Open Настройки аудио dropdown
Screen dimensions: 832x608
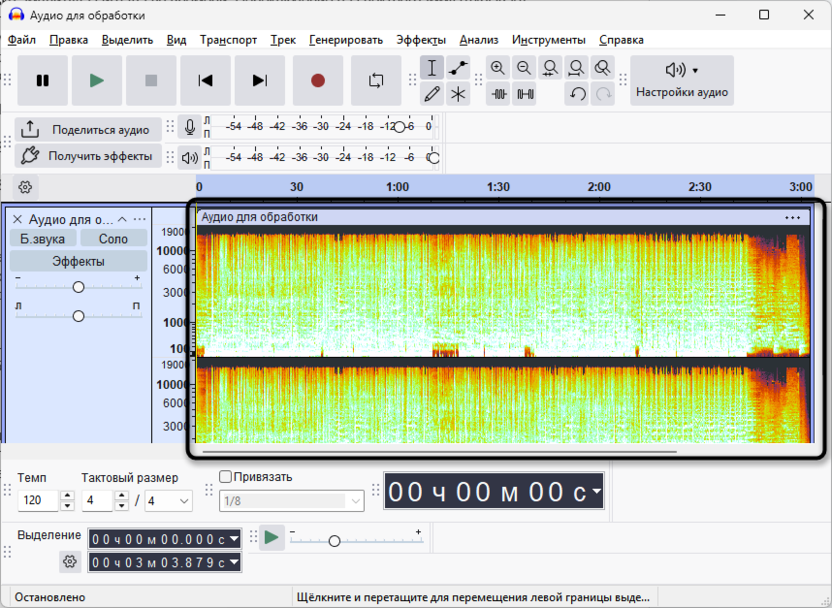coord(682,81)
